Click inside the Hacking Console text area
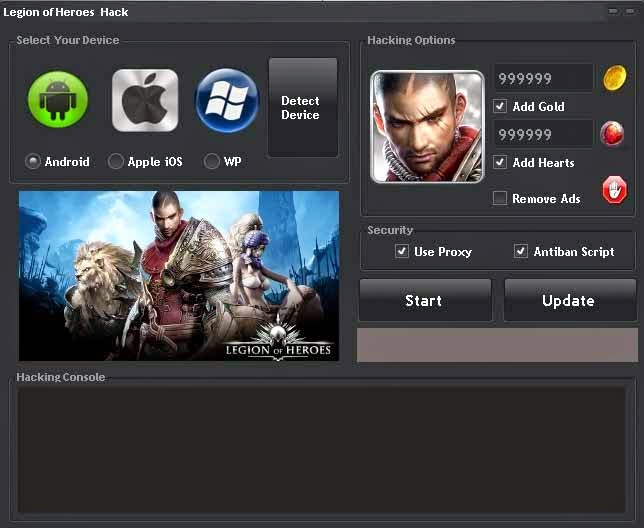Screen dimensions: 644x528 (322, 449)
